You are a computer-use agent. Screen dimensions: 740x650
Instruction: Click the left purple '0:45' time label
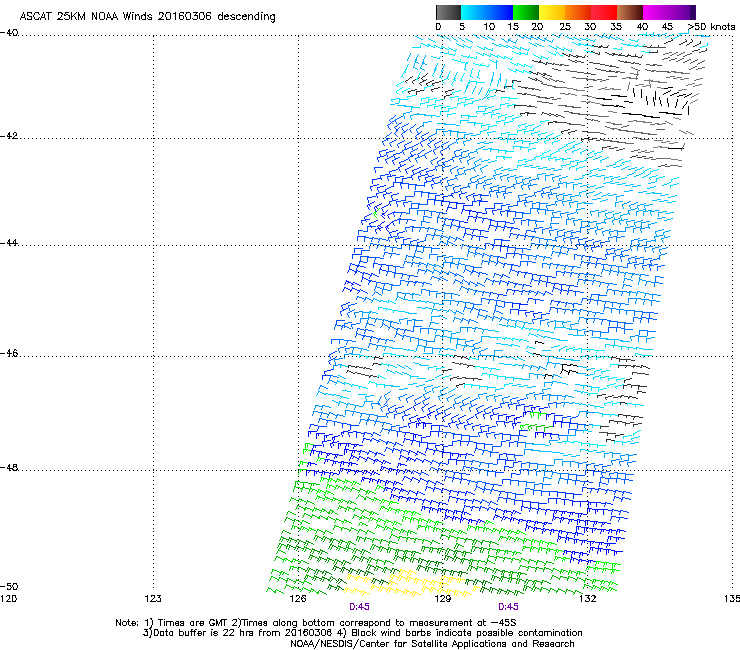[359, 607]
